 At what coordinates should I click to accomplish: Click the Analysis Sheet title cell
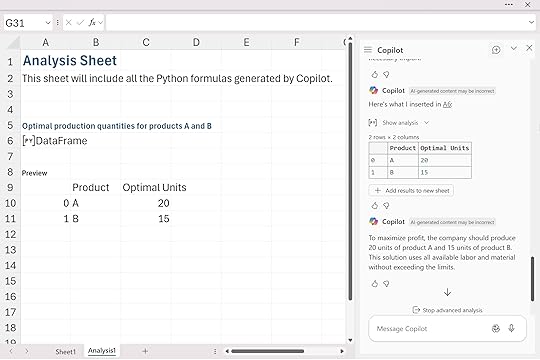70,61
